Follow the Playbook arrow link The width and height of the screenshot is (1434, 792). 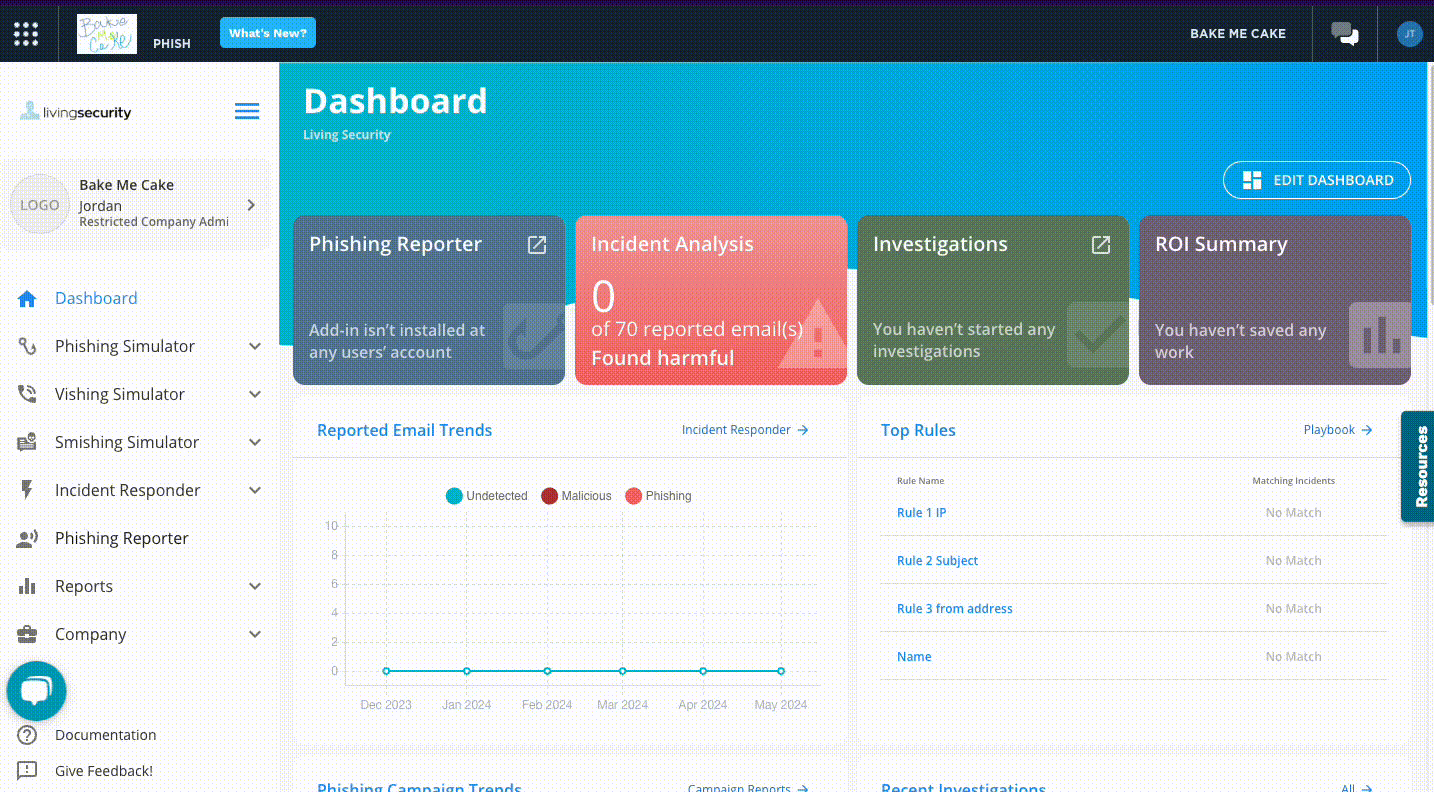click(x=1338, y=430)
